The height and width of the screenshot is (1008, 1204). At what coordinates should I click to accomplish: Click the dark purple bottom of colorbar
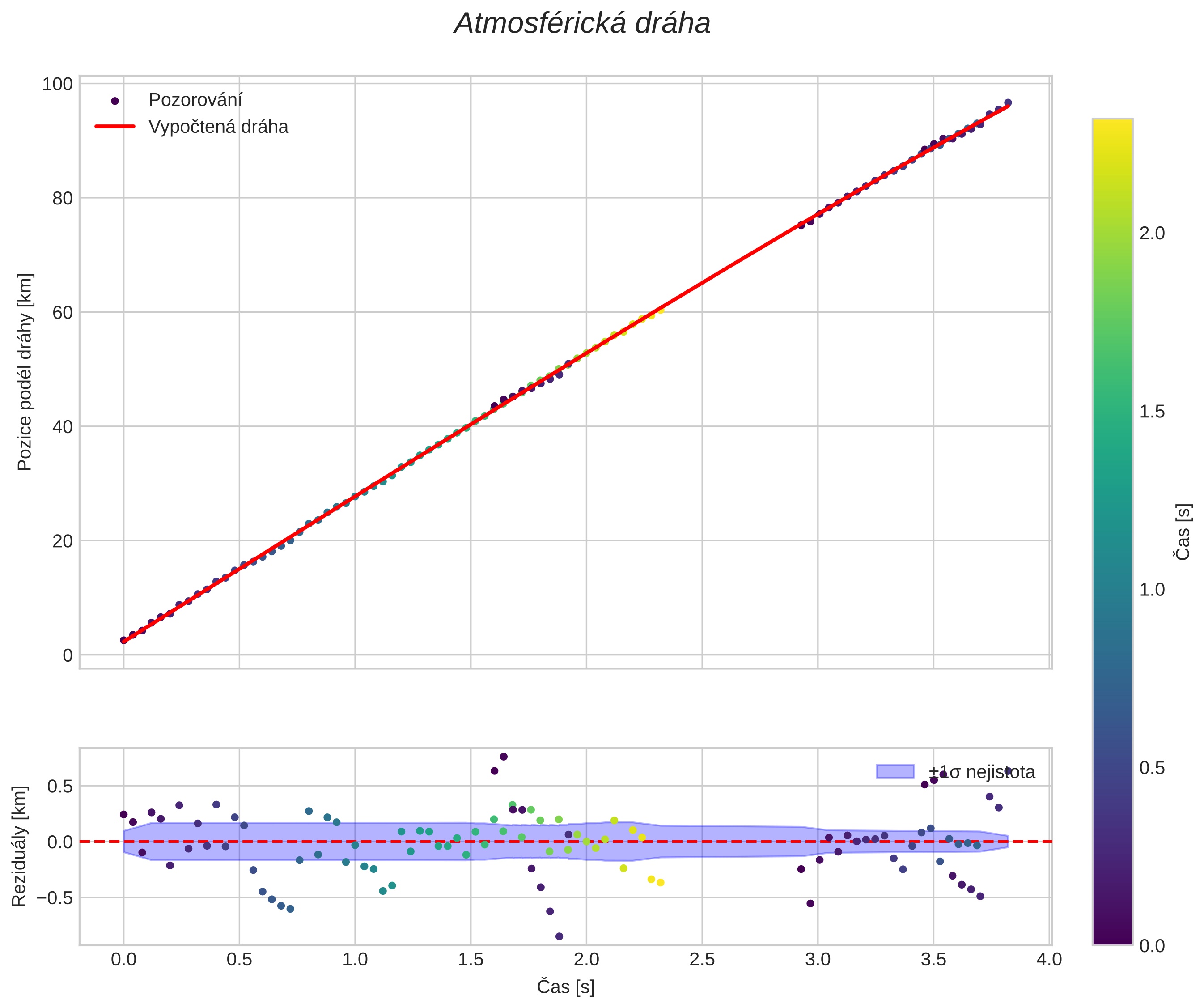pos(1112,938)
